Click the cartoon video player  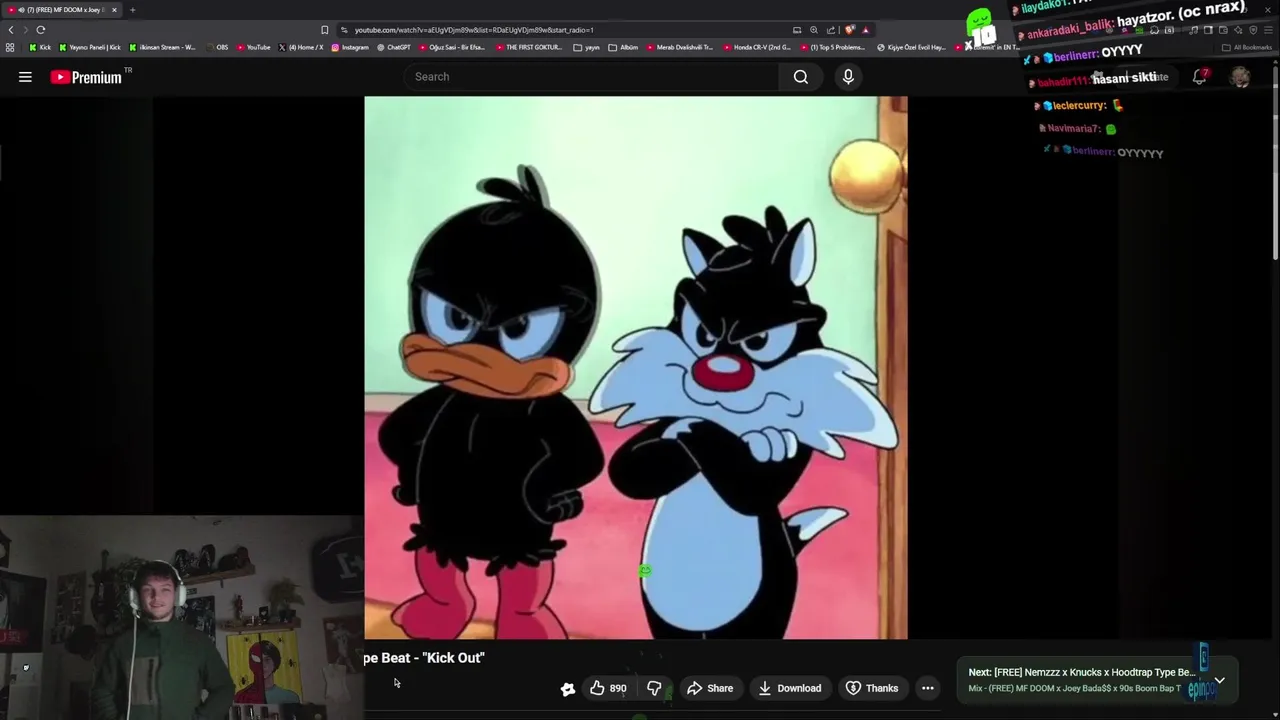[636, 367]
